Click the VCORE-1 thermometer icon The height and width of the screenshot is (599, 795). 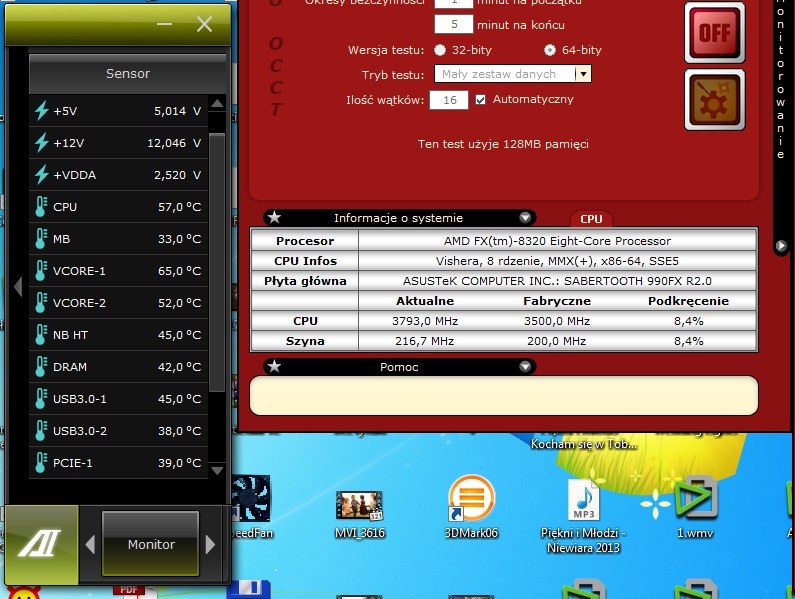41,271
